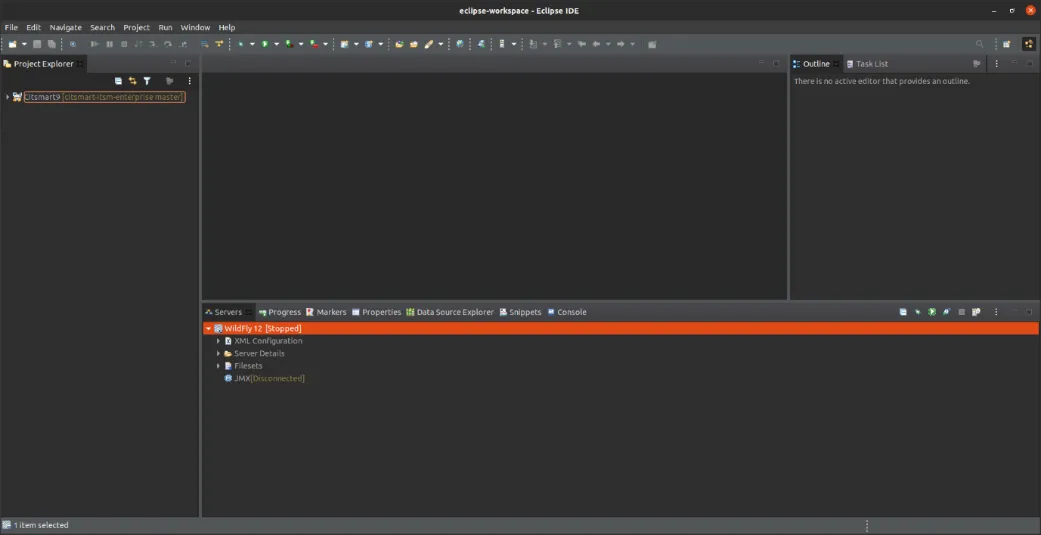
Task: Switch to the Task List tab
Action: [867, 64]
